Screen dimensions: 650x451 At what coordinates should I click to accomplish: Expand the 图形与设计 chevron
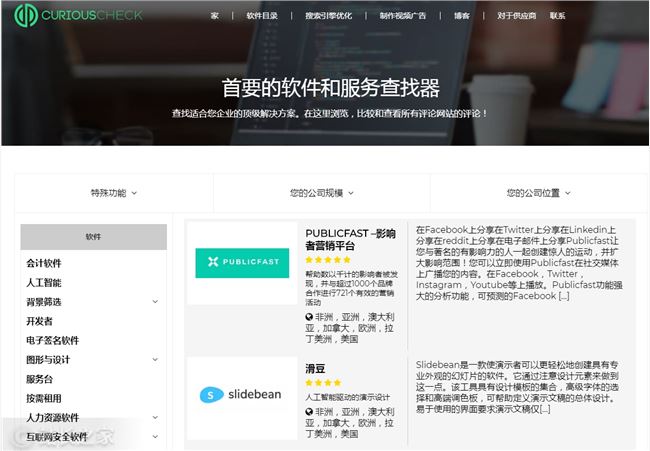[x=155, y=359]
